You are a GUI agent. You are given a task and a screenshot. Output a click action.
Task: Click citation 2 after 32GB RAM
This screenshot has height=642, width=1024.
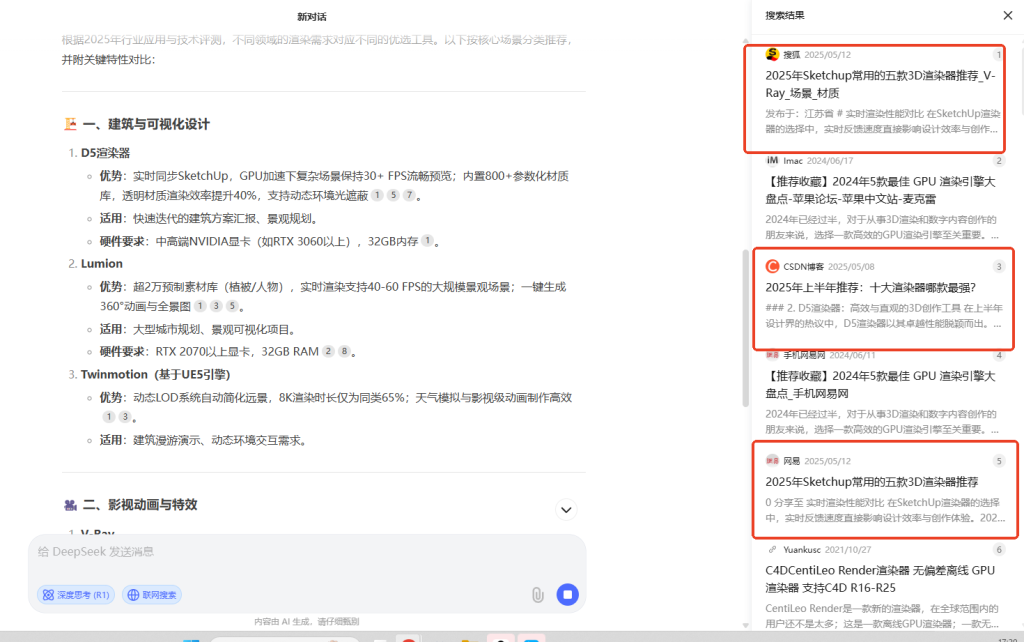point(328,351)
